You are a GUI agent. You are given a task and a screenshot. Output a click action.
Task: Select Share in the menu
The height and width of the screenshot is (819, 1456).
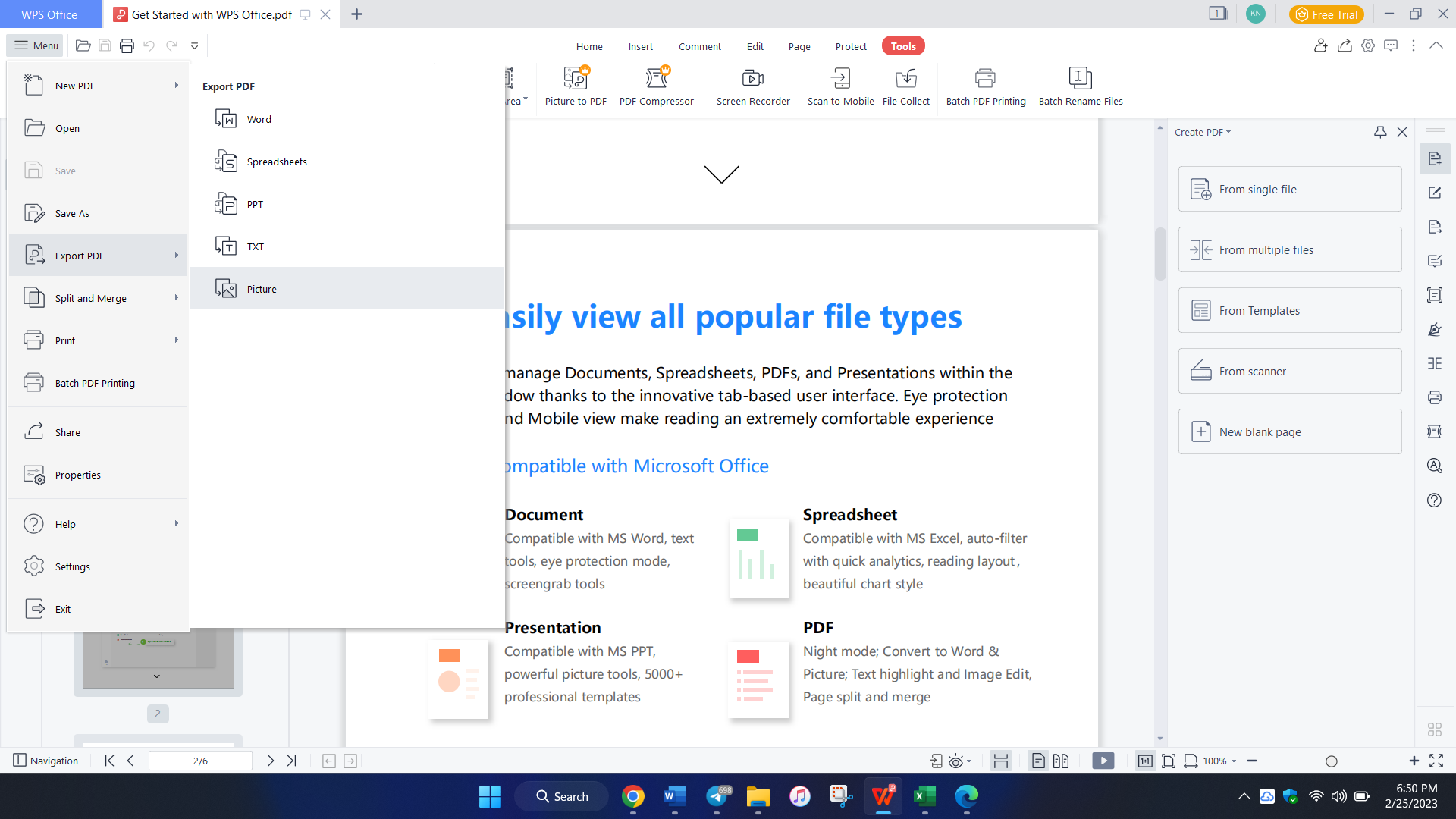click(98, 432)
